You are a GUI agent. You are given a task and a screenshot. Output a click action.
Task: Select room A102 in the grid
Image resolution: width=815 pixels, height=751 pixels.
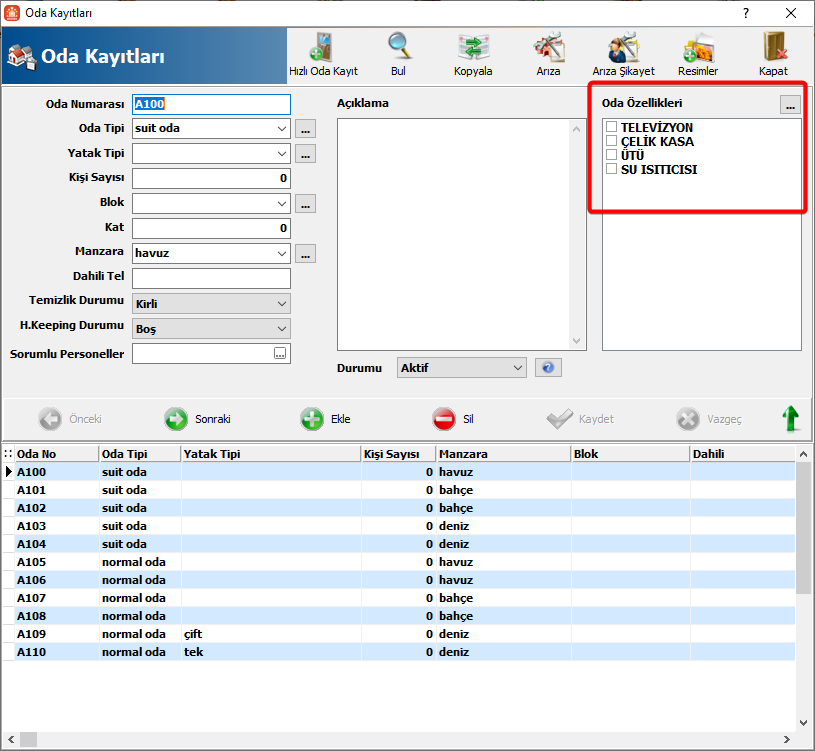point(399,508)
